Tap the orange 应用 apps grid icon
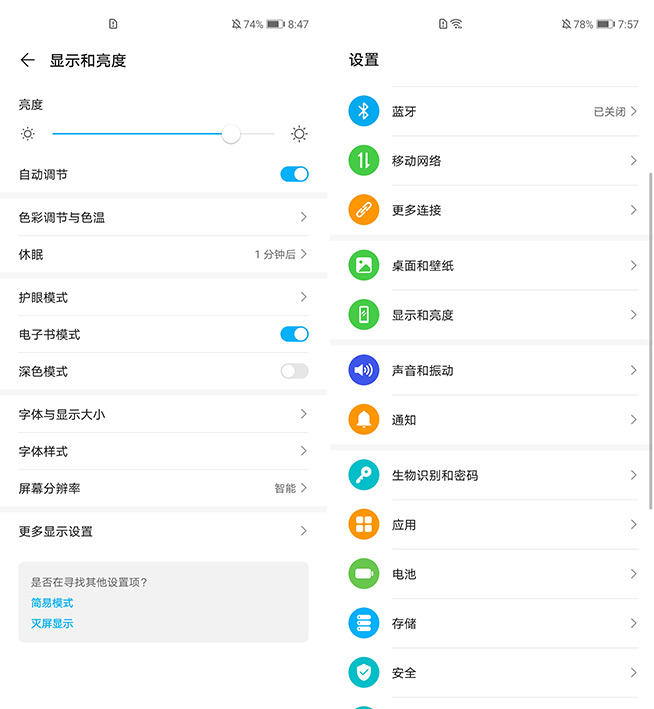The image size is (654, 709). point(364,524)
